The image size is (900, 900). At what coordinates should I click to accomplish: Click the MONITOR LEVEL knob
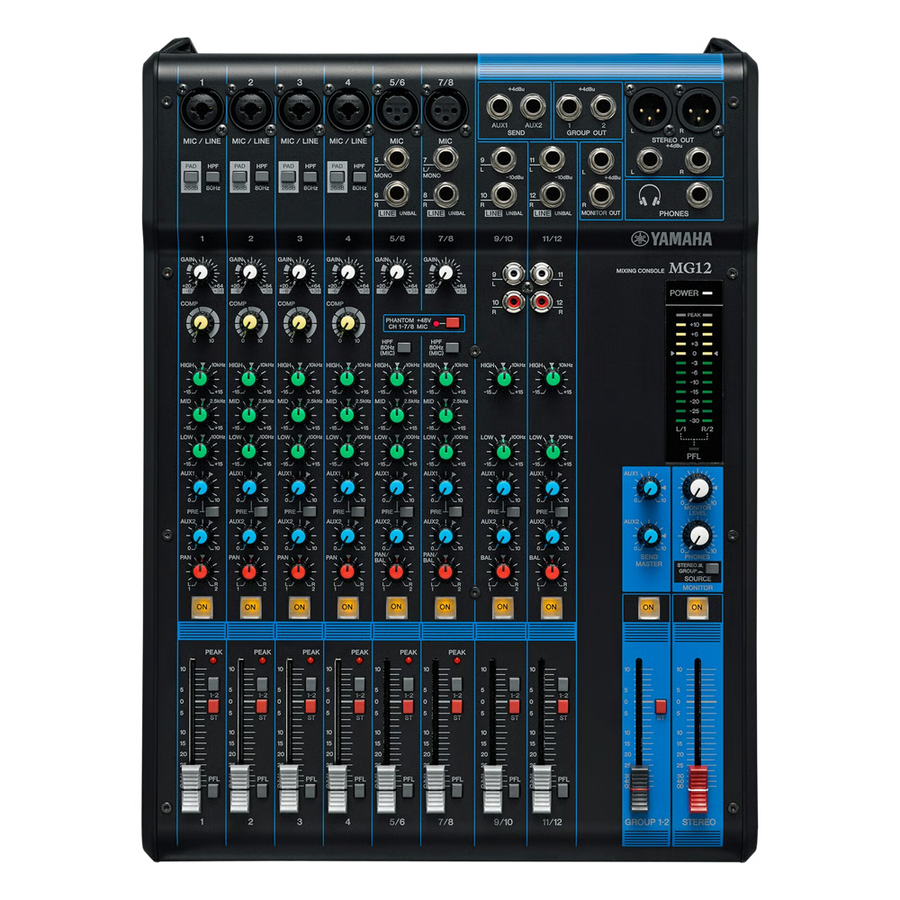pos(699,489)
